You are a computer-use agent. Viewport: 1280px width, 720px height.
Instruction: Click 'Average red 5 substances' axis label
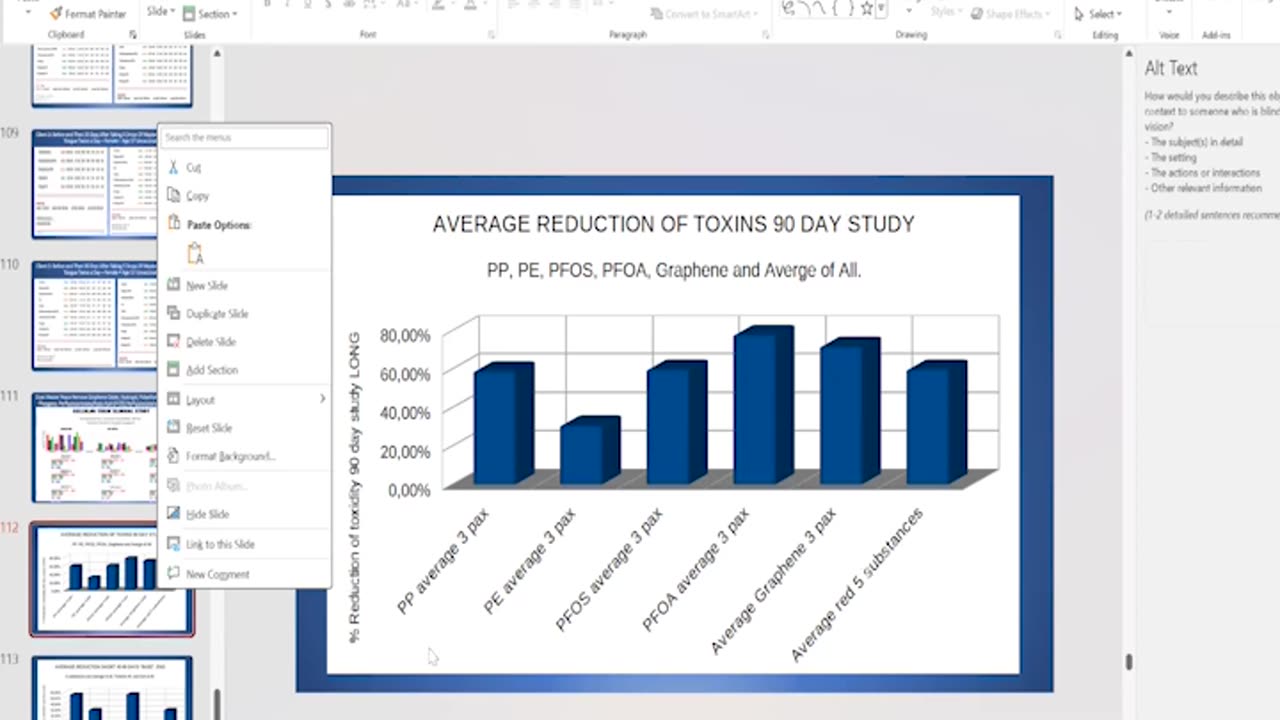[857, 585]
